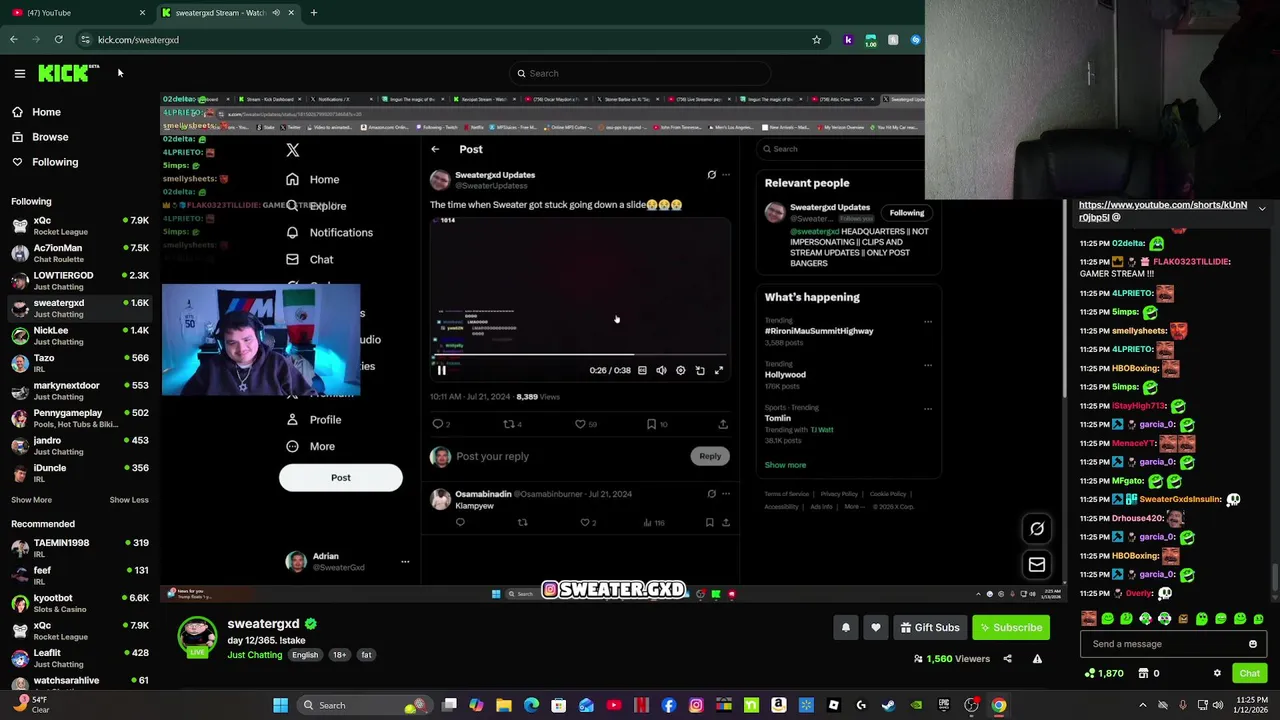
Task: Go back in browser history
Action: [x=14, y=40]
